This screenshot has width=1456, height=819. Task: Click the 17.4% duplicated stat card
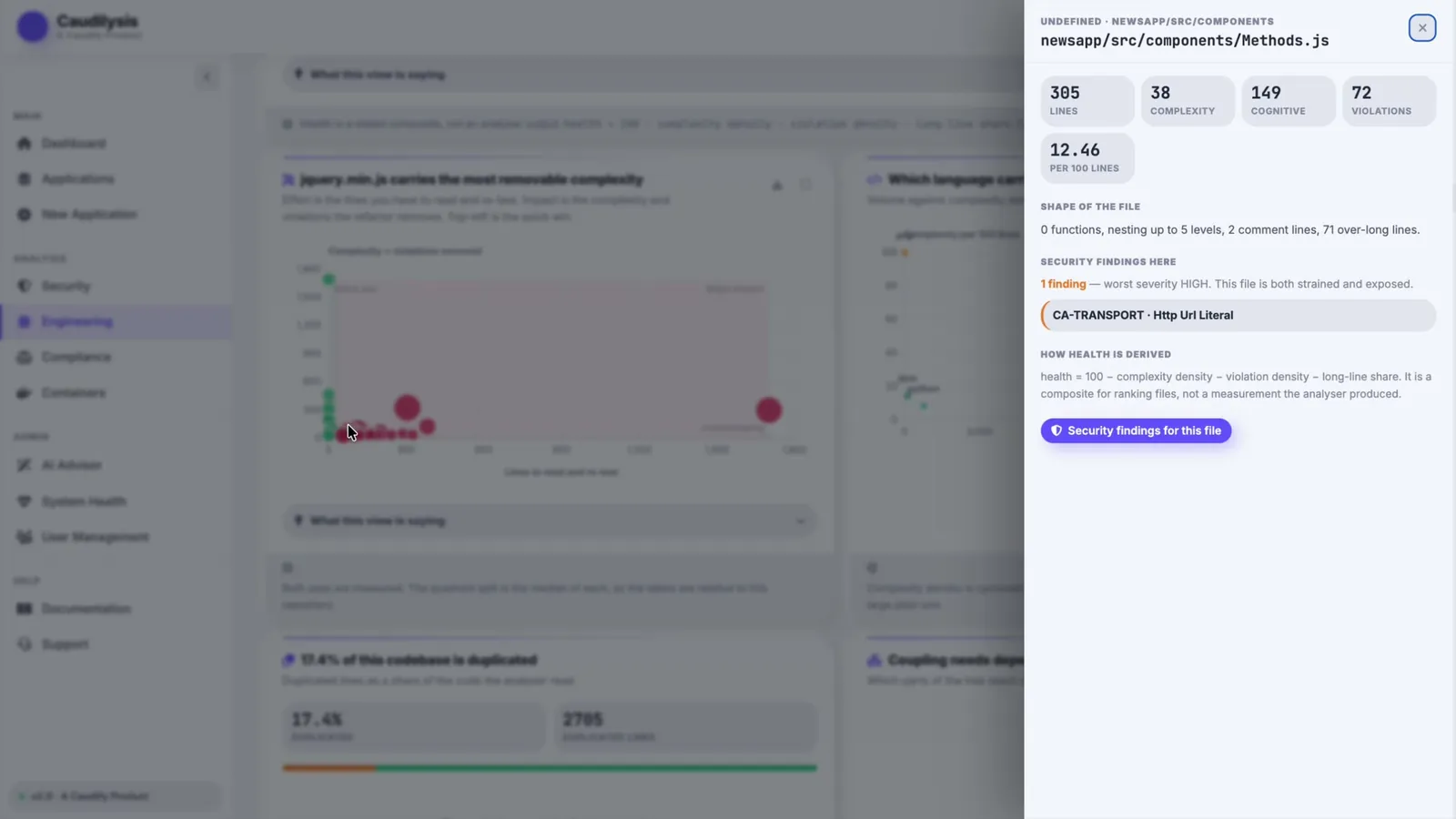[414, 726]
